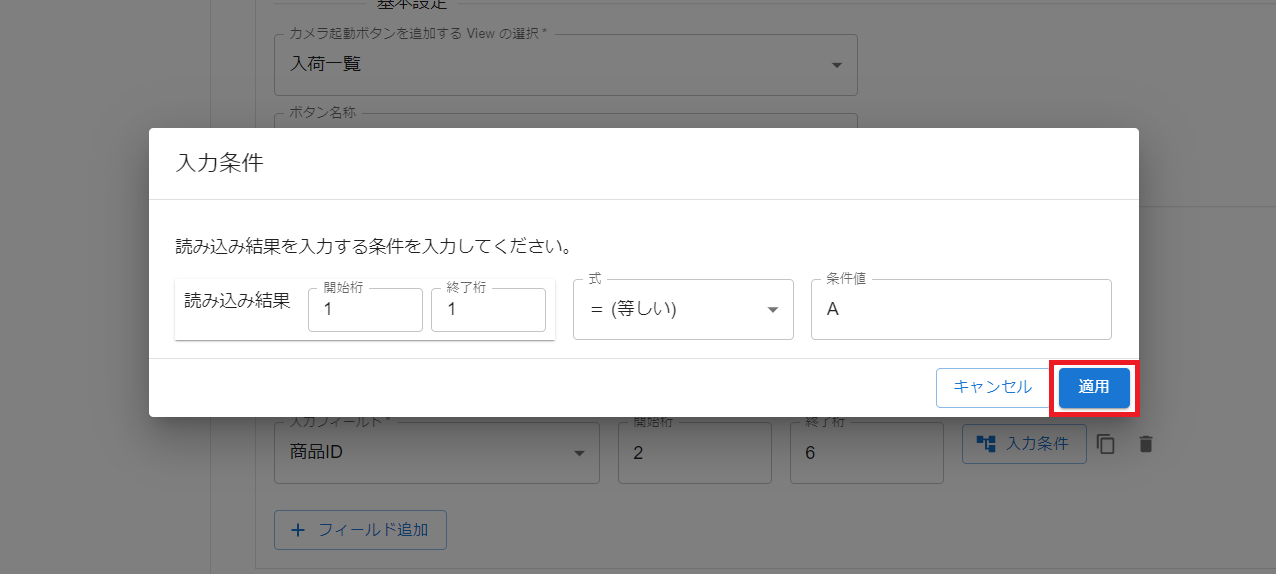Click the copy icon next to 入力条件
Image resolution: width=1276 pixels, height=574 pixels.
[1106, 444]
